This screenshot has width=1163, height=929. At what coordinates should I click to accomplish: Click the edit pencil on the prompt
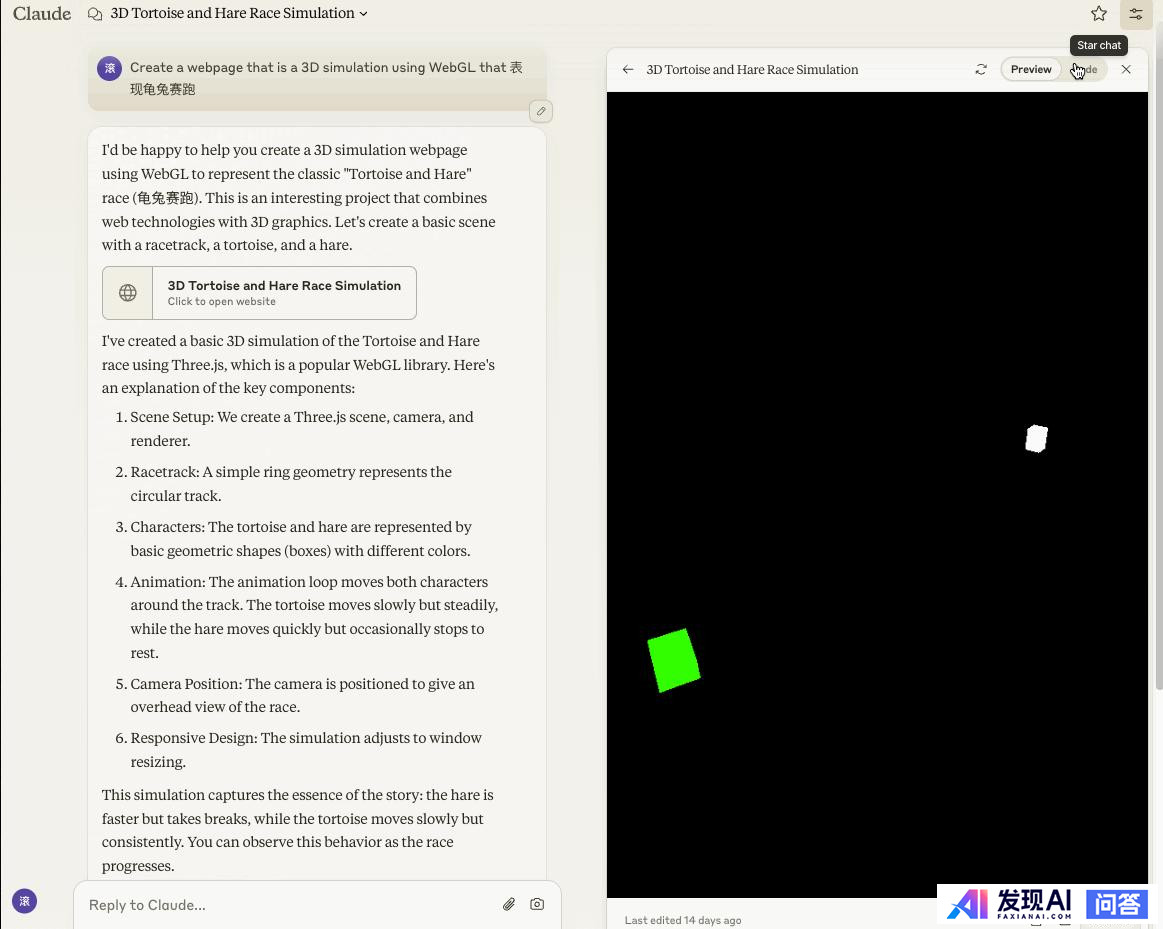click(x=541, y=111)
